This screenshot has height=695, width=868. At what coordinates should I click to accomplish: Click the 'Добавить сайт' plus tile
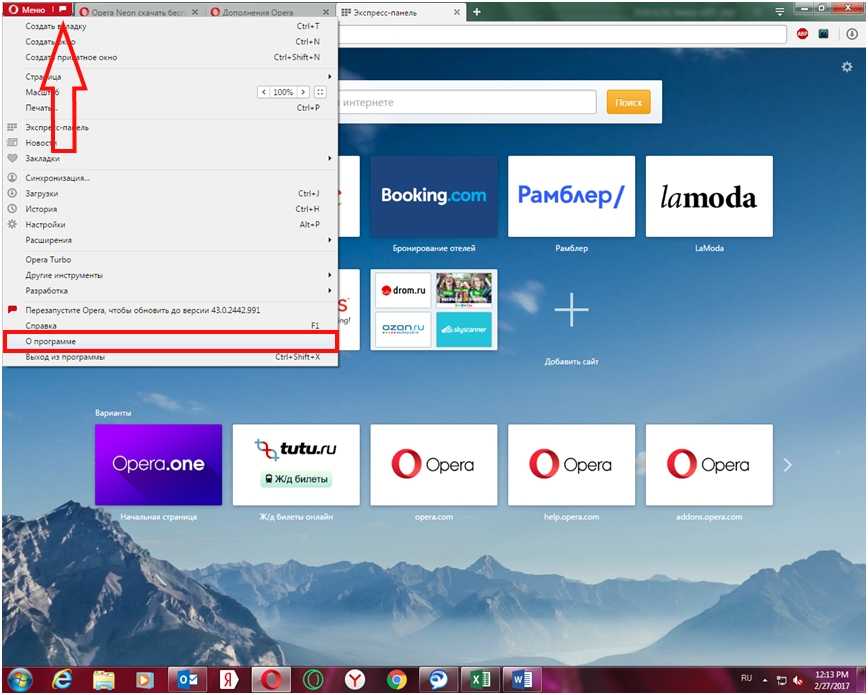[x=571, y=310]
